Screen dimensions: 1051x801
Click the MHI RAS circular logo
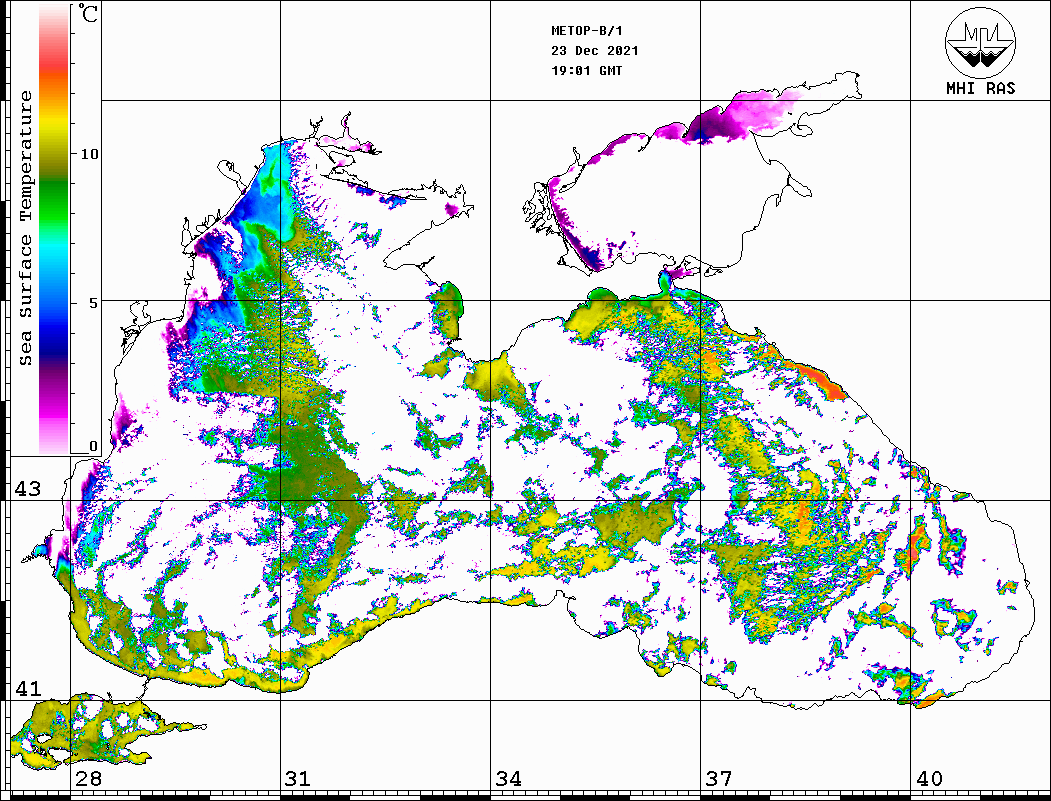point(980,42)
